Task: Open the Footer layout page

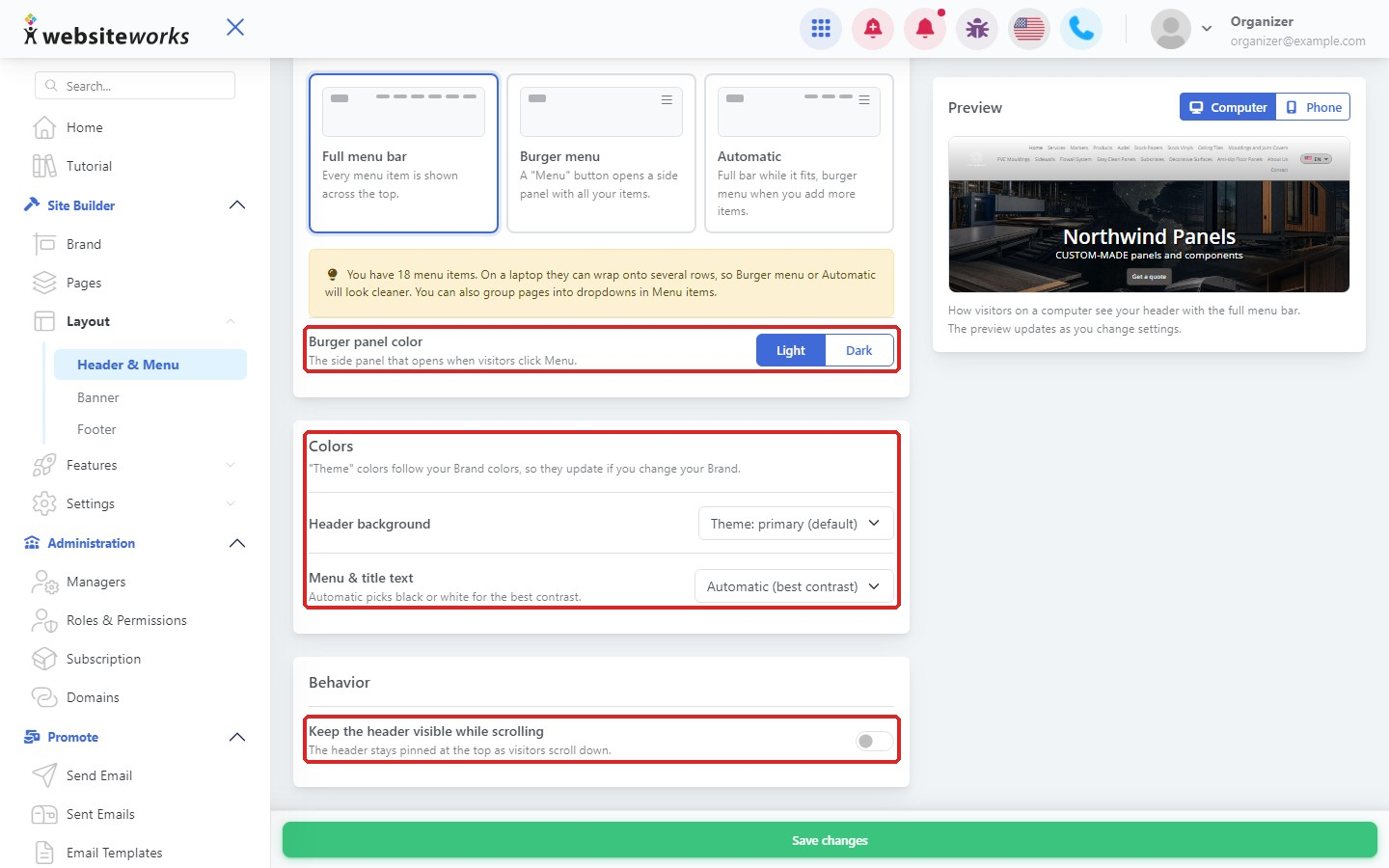Action: tap(96, 429)
